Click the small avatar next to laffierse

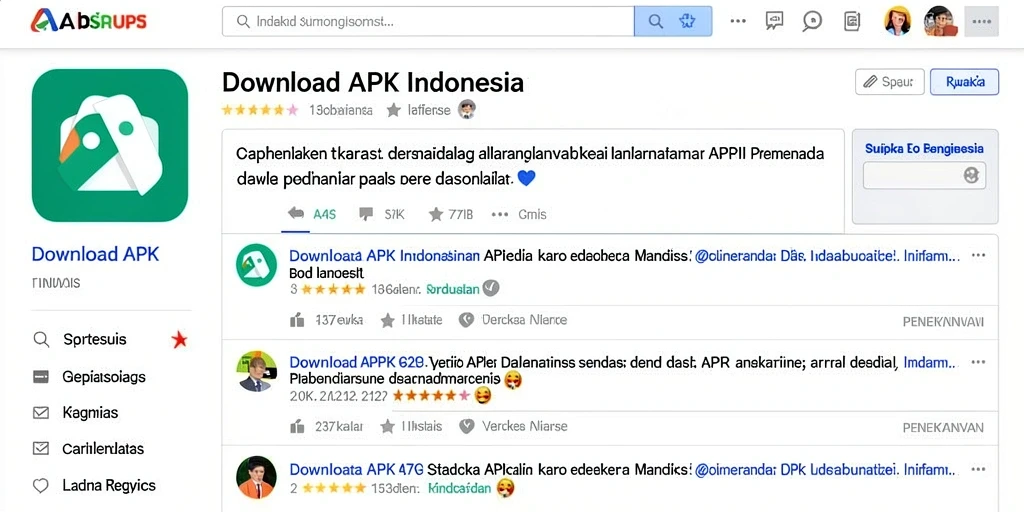pos(466,110)
